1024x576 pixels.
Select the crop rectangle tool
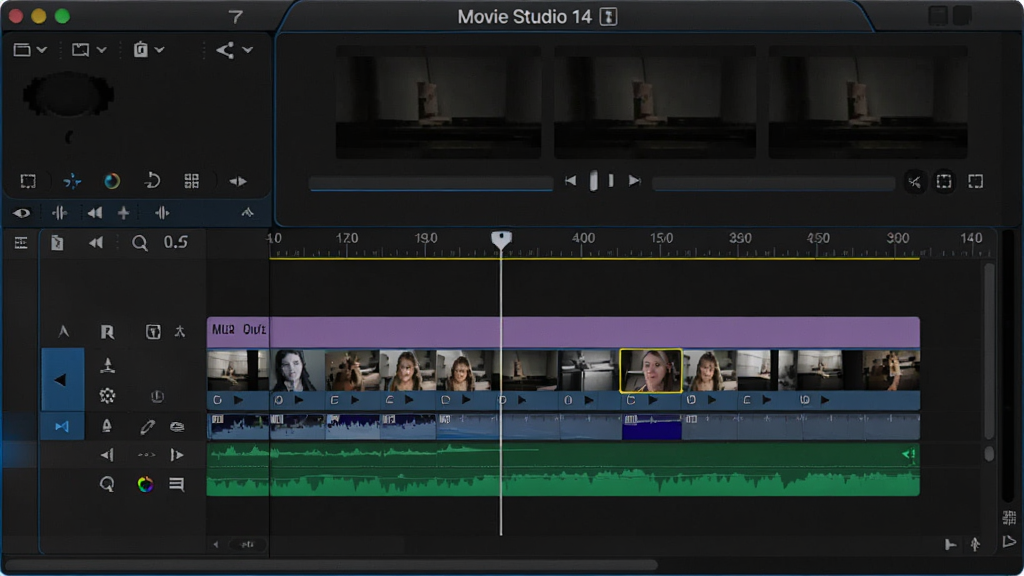point(28,181)
